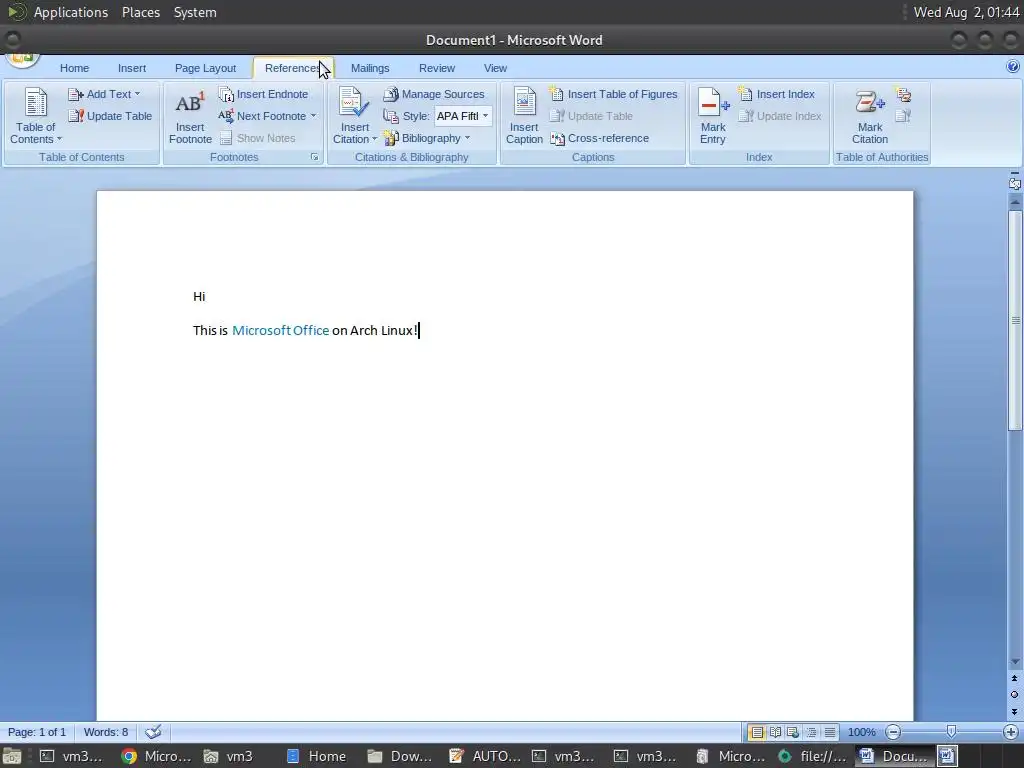Click the Zoom Out minus button

click(893, 732)
